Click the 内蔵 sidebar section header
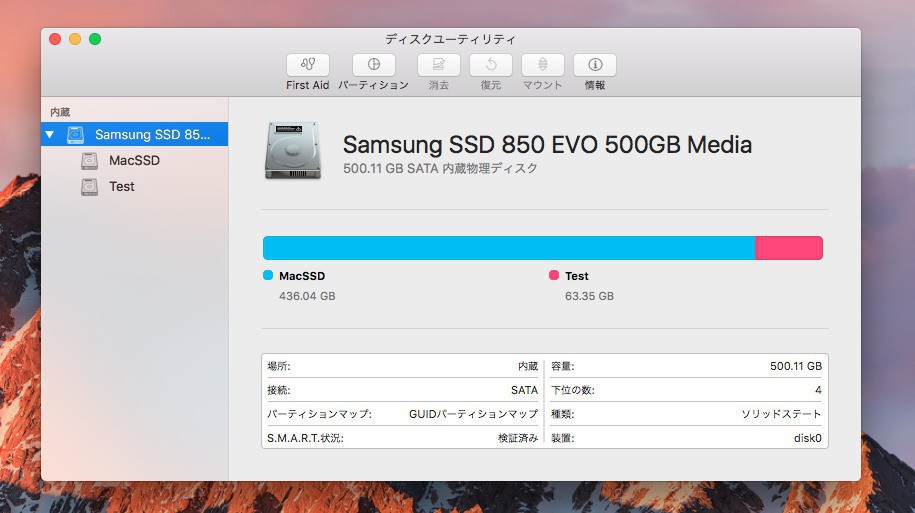This screenshot has width=915, height=513. (x=60, y=112)
